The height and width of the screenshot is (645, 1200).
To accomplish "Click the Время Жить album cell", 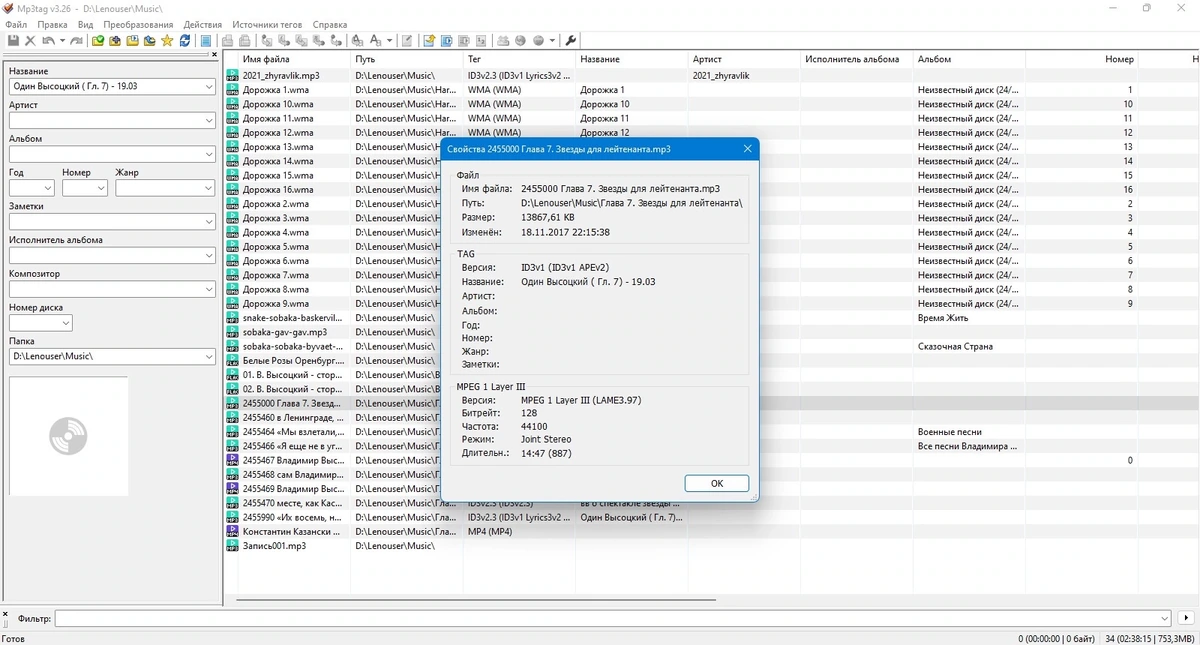I will (x=945, y=318).
